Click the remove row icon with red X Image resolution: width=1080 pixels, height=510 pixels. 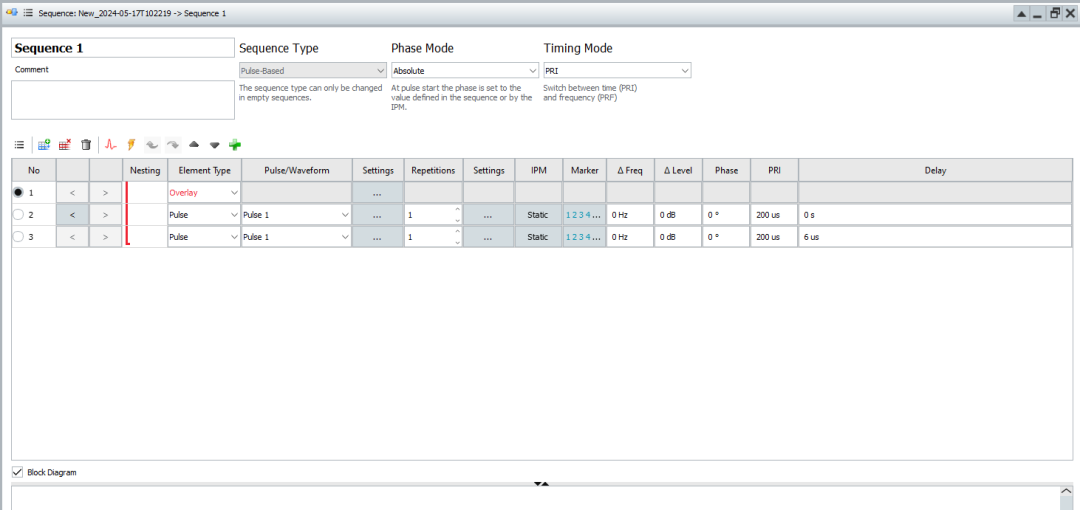pyautogui.click(x=65, y=145)
